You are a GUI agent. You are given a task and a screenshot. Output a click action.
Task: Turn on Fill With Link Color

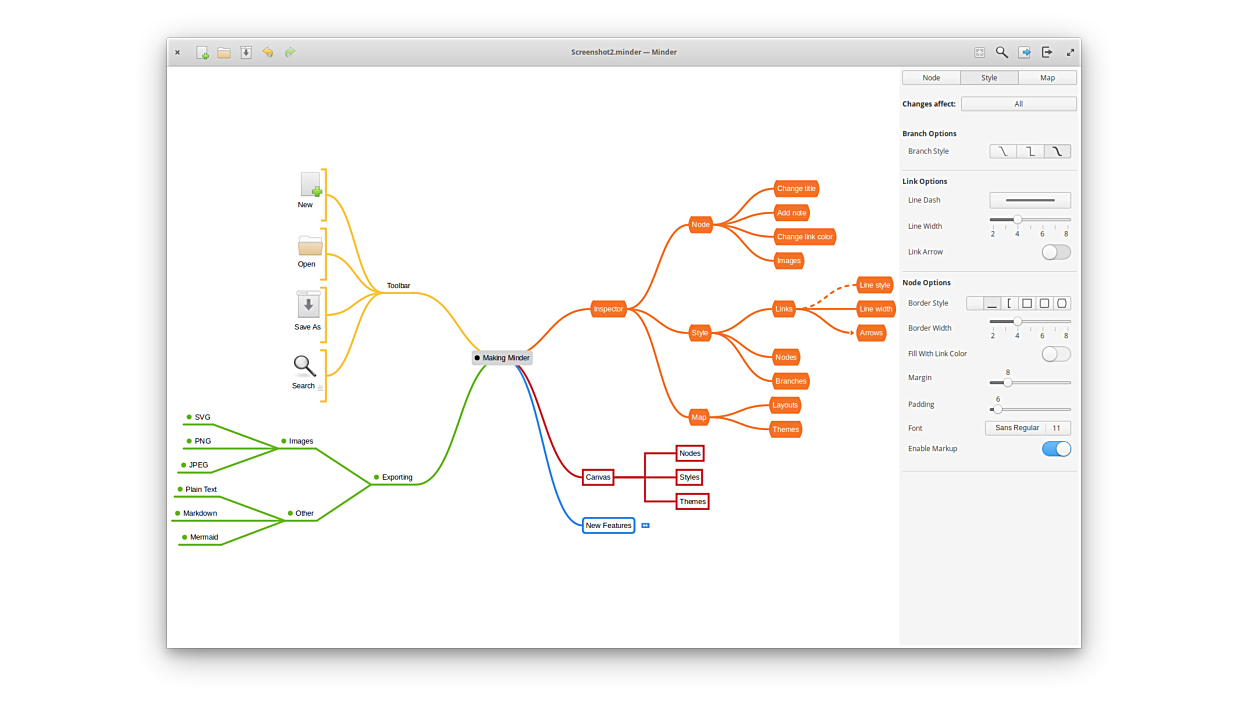1056,354
